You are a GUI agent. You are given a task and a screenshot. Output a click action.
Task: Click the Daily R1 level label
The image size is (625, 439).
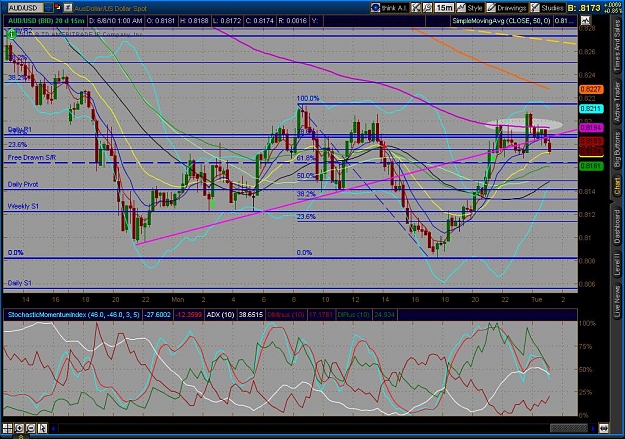tap(20, 130)
